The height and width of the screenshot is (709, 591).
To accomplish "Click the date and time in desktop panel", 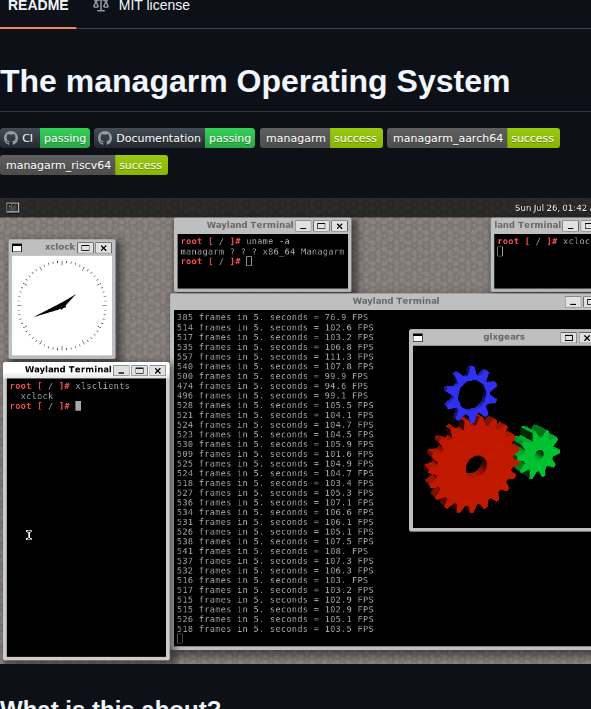I will coord(552,208).
